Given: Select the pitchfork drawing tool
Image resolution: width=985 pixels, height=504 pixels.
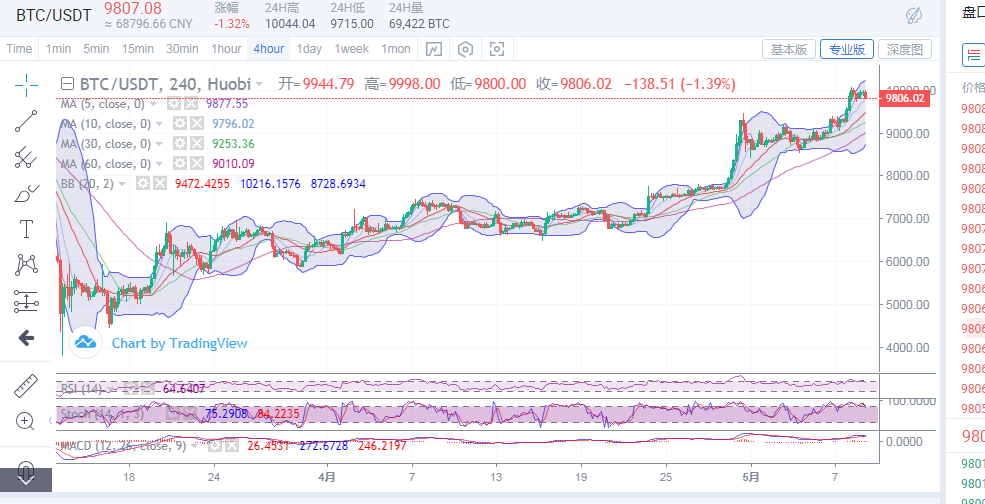Looking at the screenshot, I should (x=26, y=157).
